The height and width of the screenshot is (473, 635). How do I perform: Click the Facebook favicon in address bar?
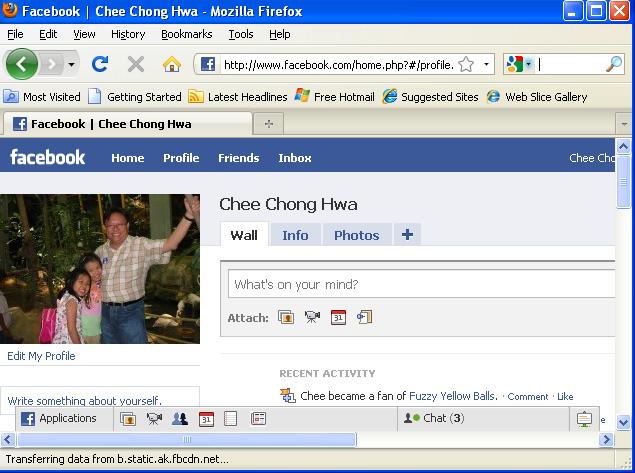208,64
